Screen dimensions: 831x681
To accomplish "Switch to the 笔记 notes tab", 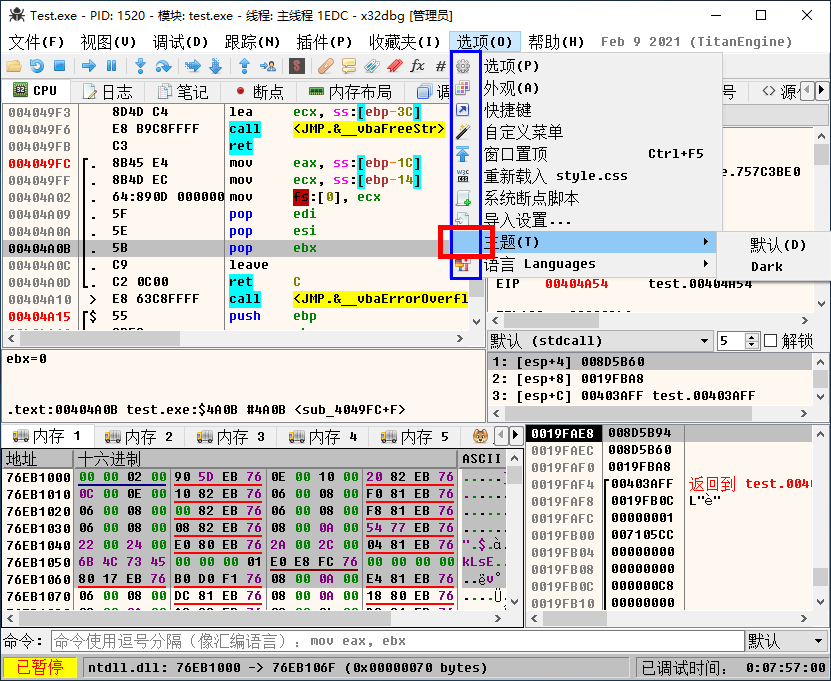I will tap(183, 92).
